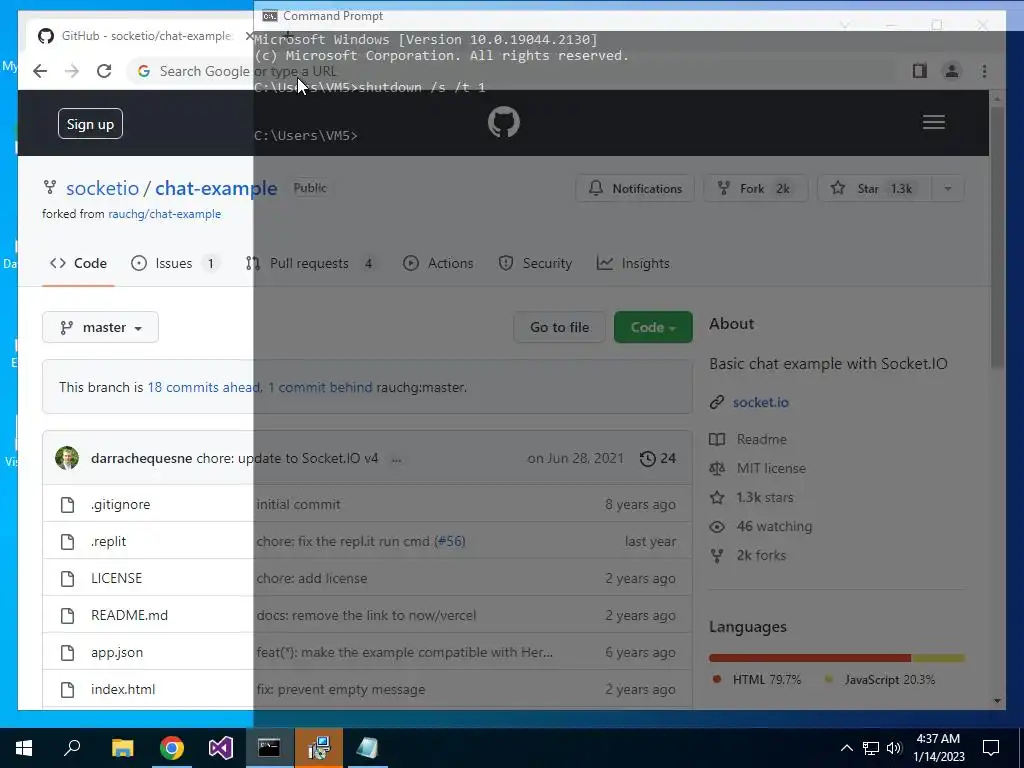Star the repository

tap(875, 189)
